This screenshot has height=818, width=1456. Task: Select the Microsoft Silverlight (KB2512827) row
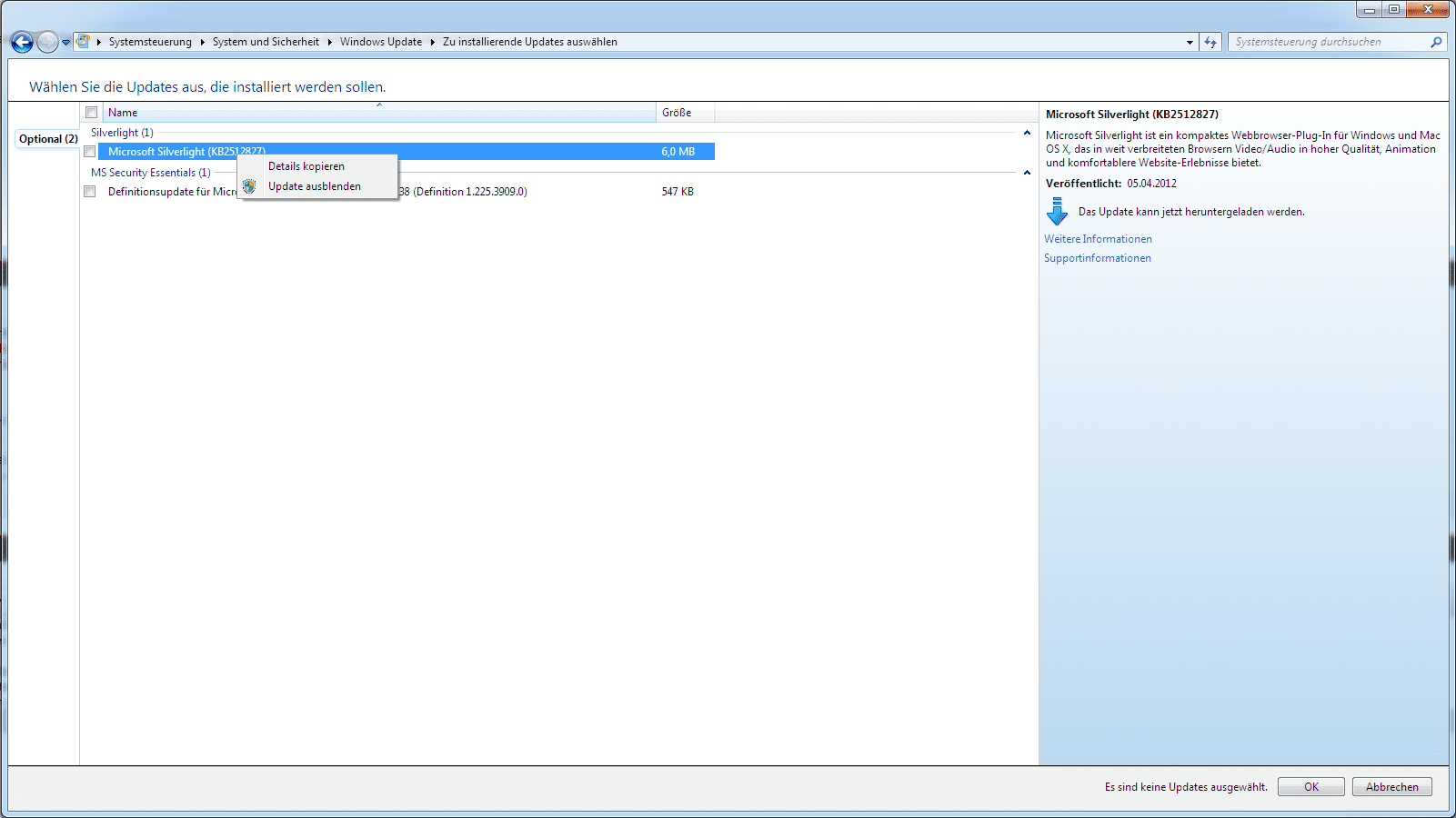[x=407, y=152]
